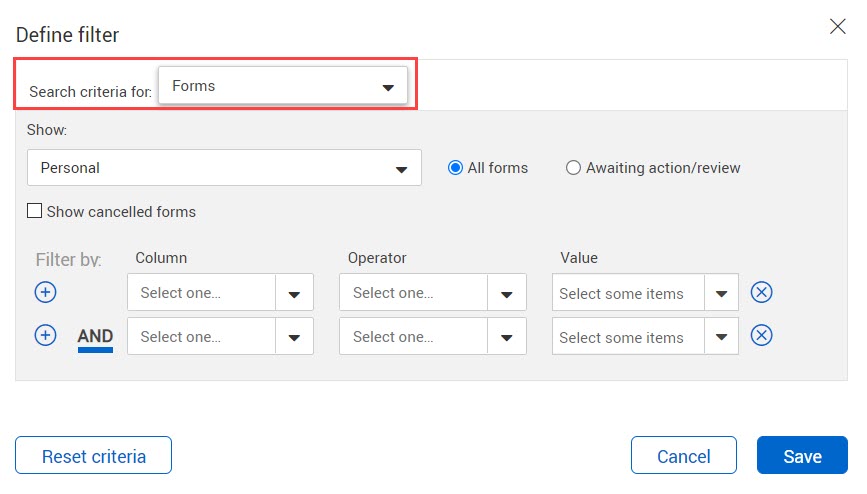Click the plus icon beside AND
Image resolution: width=867 pixels, height=494 pixels.
tap(45, 335)
